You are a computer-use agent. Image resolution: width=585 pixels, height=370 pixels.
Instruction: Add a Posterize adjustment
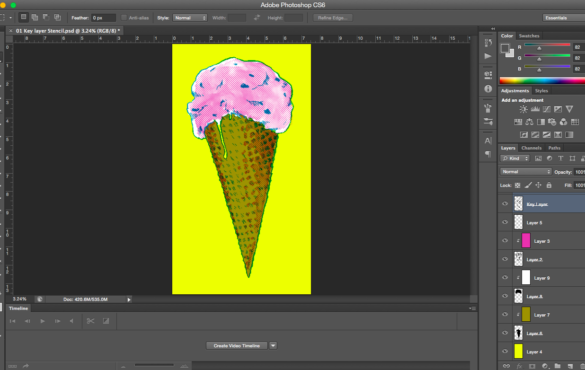click(x=535, y=135)
